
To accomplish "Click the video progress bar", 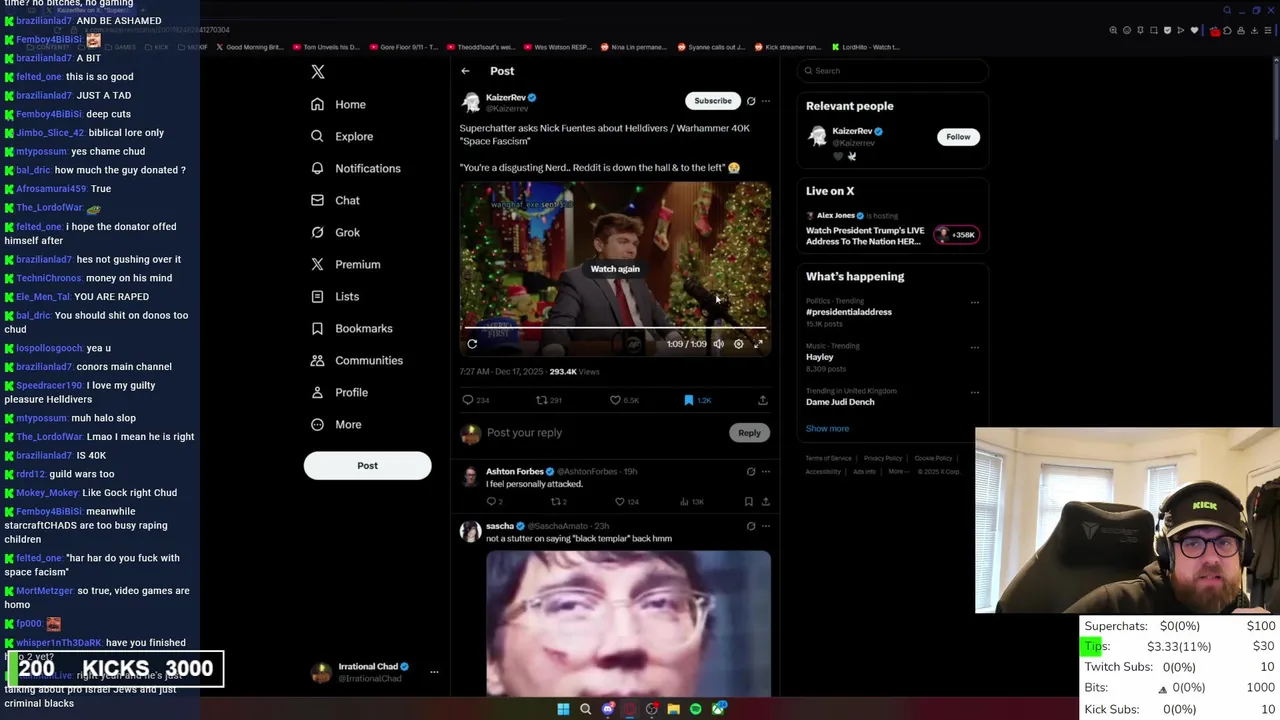I will pyautogui.click(x=615, y=328).
